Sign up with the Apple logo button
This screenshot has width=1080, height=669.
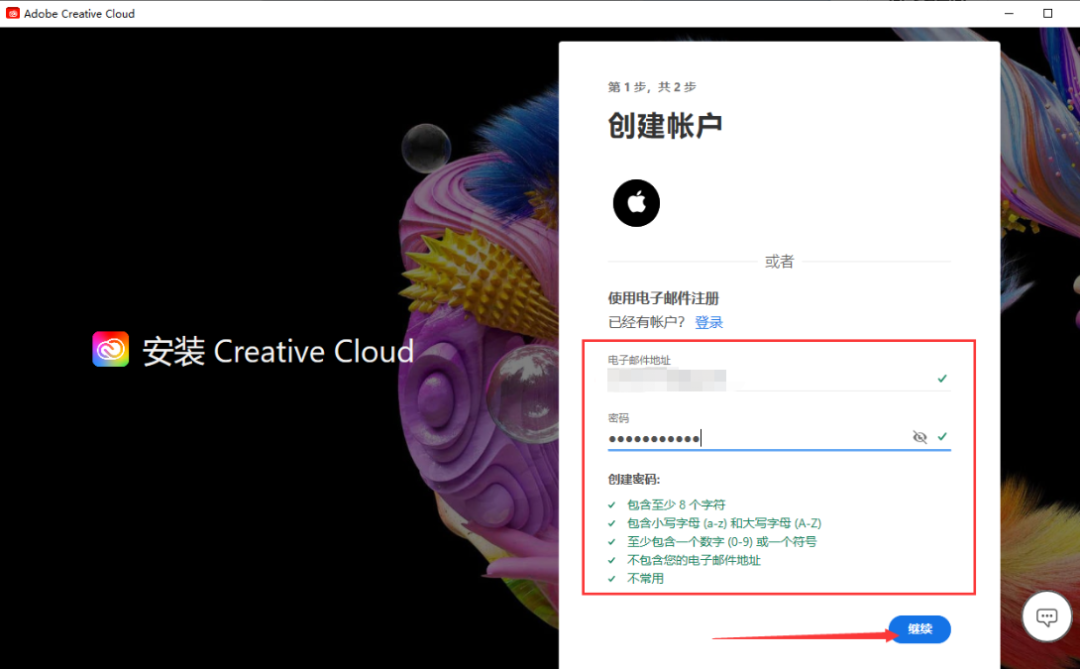[636, 203]
